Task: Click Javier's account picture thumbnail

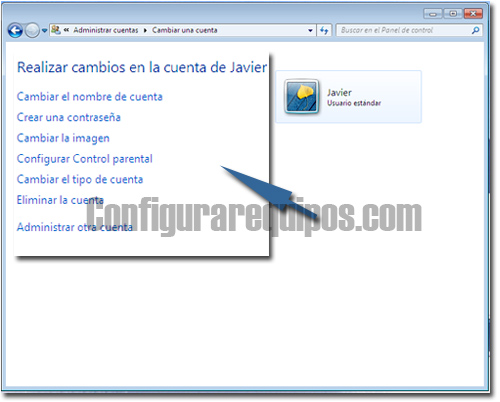Action: [301, 97]
